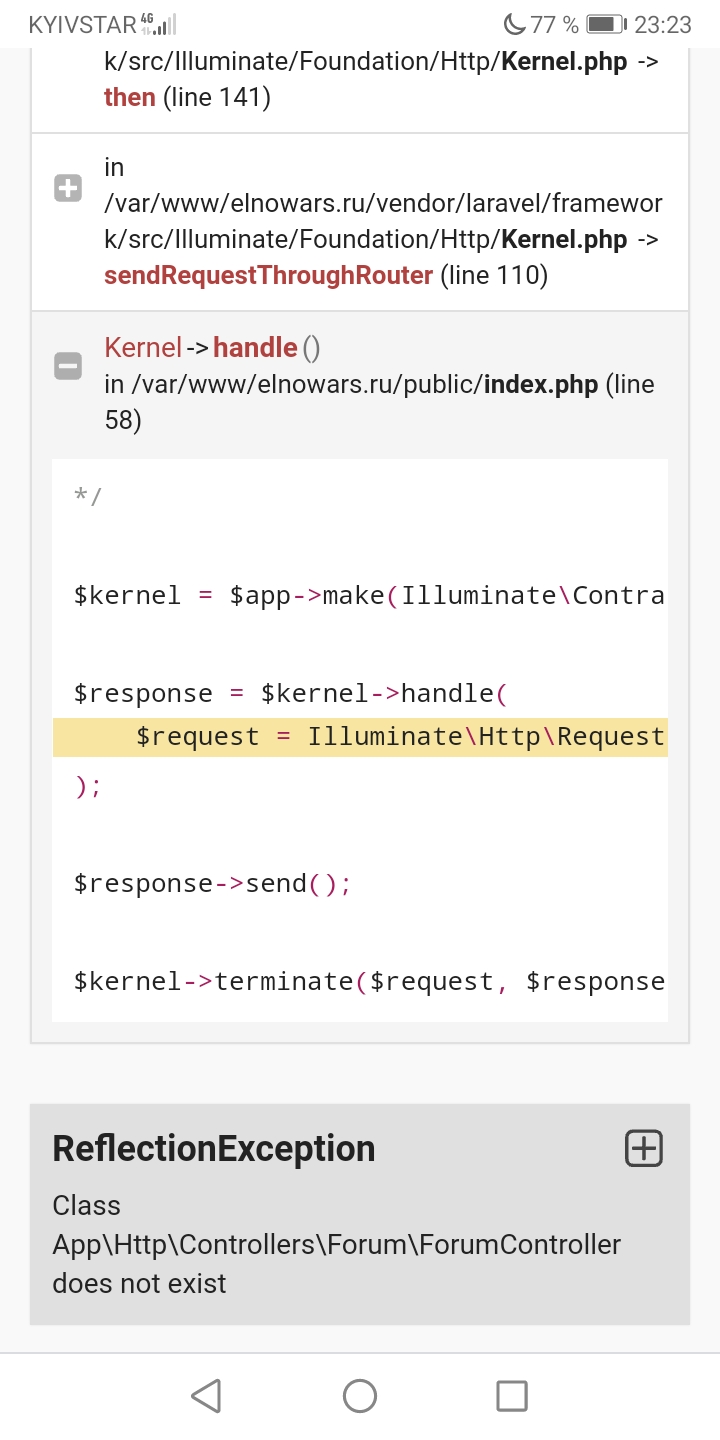Click the 'Kernel' class name link
Screen dimensions: 720x1440
click(x=143, y=347)
